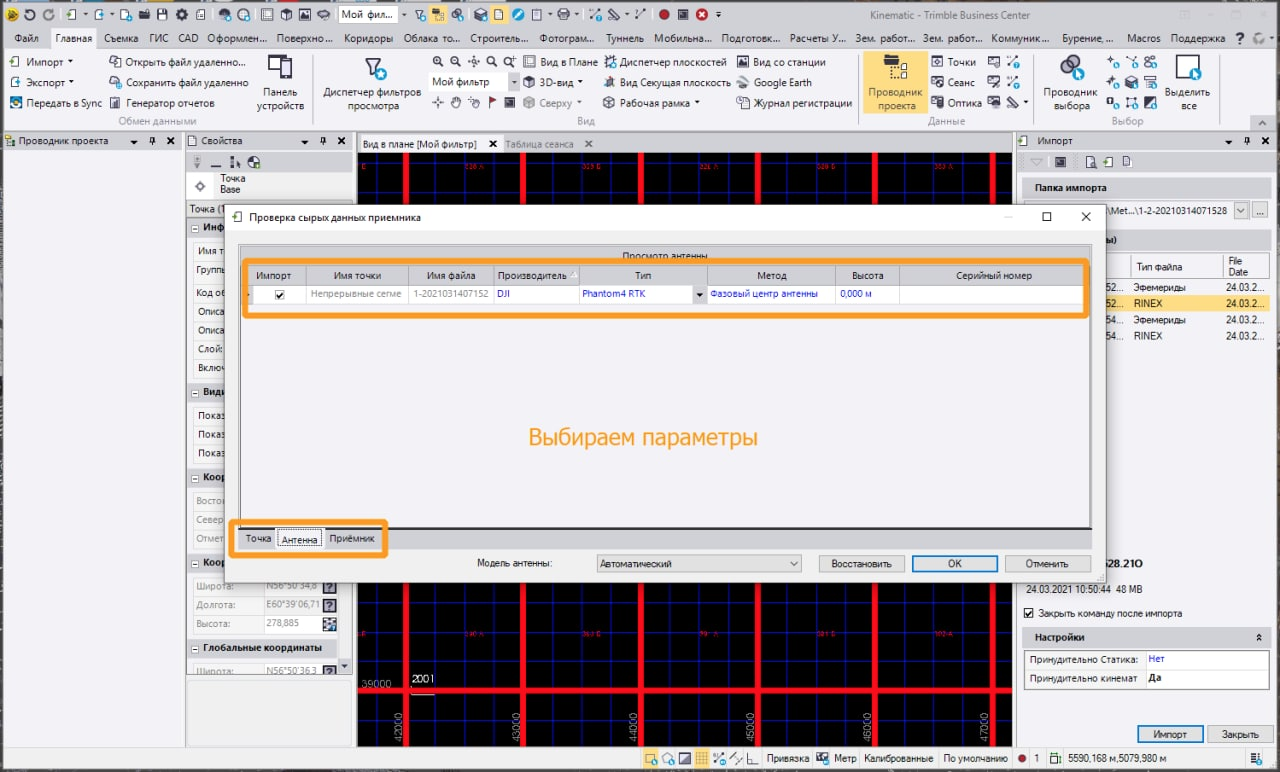1280x772 pixels.
Task: Click the Properties panel scrollbar down arrow
Action: pos(345,666)
